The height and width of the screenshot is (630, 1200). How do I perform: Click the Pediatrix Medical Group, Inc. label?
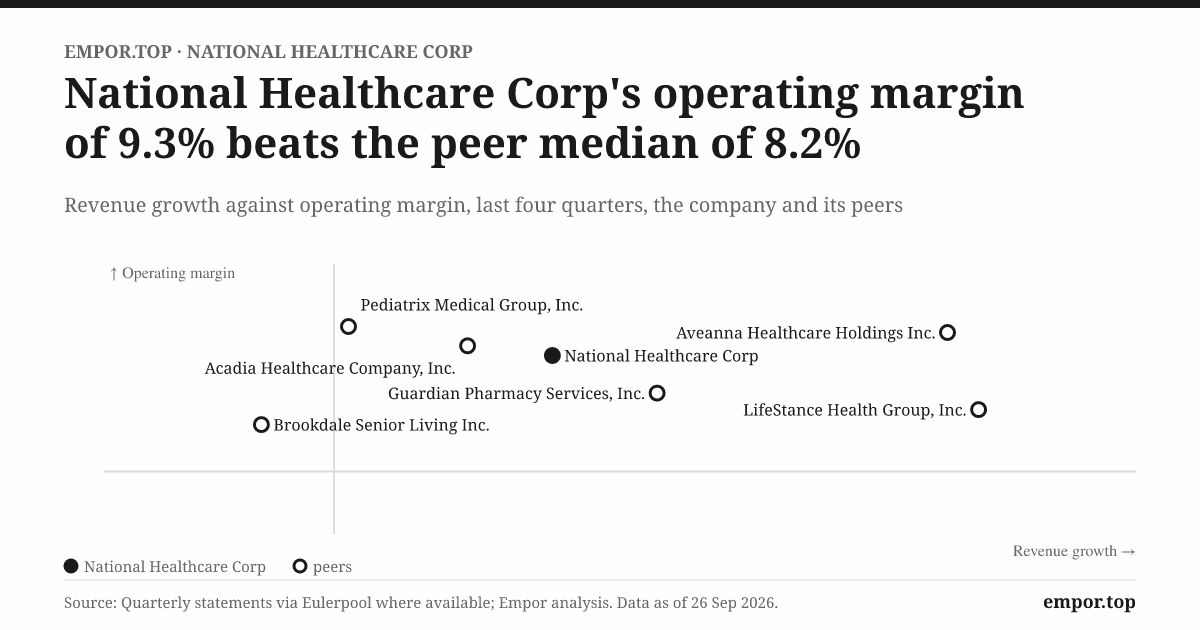(471, 305)
